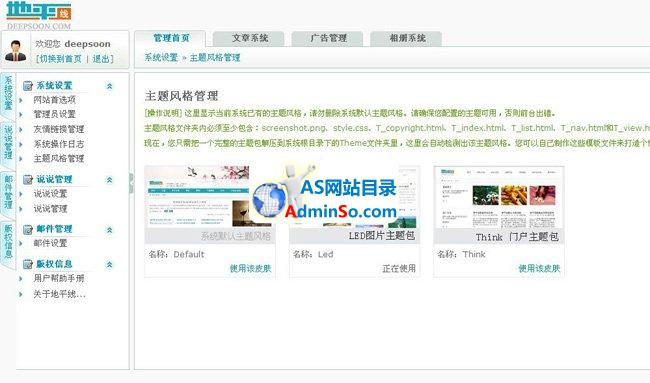
Task: Click the 名称: Led label
Action: click(x=313, y=255)
